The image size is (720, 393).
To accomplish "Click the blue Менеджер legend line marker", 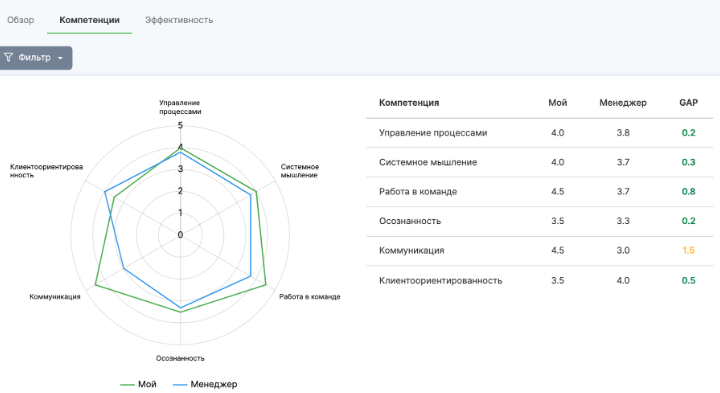I will tap(180, 384).
